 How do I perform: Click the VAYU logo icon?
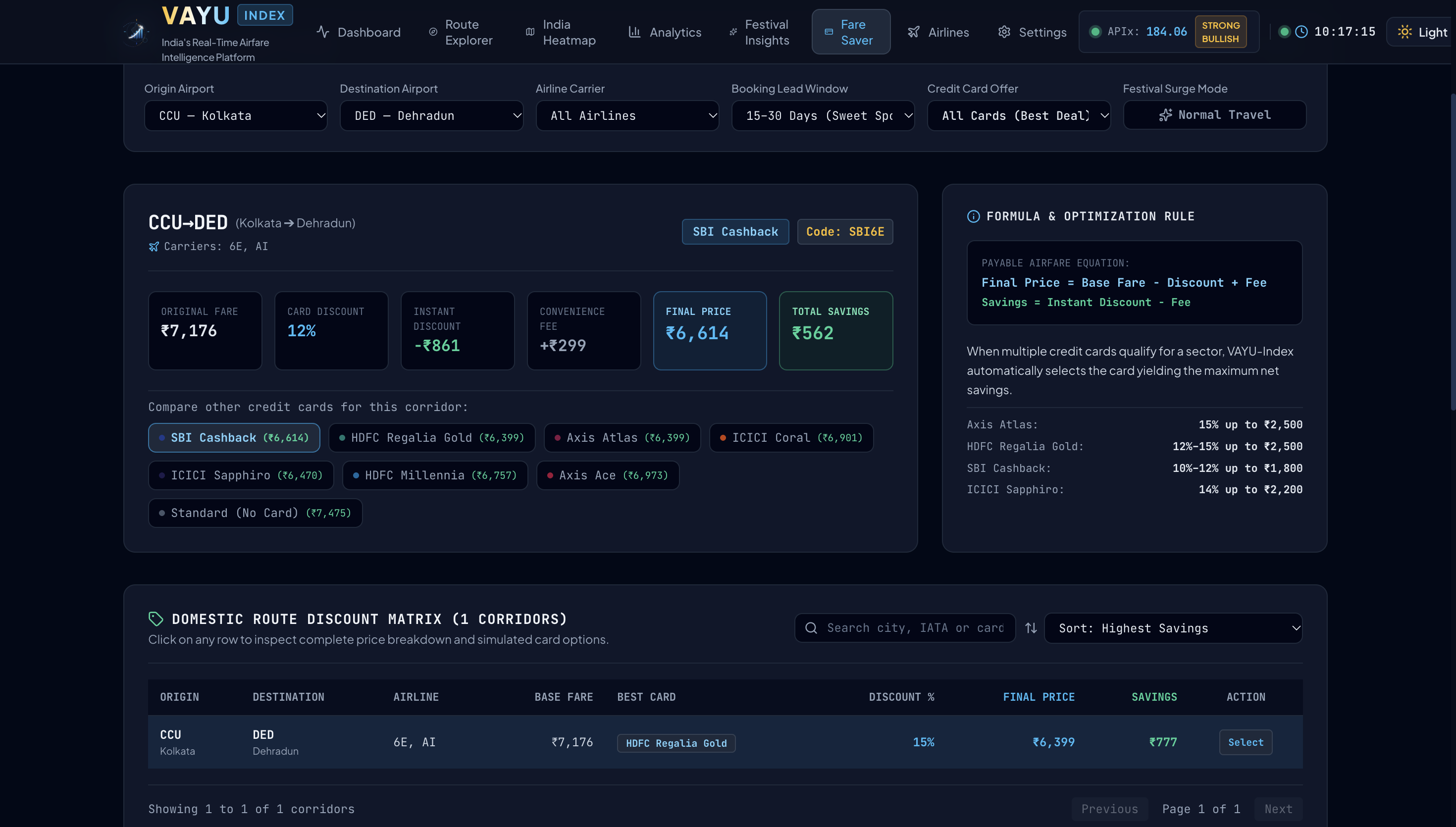pos(136,32)
